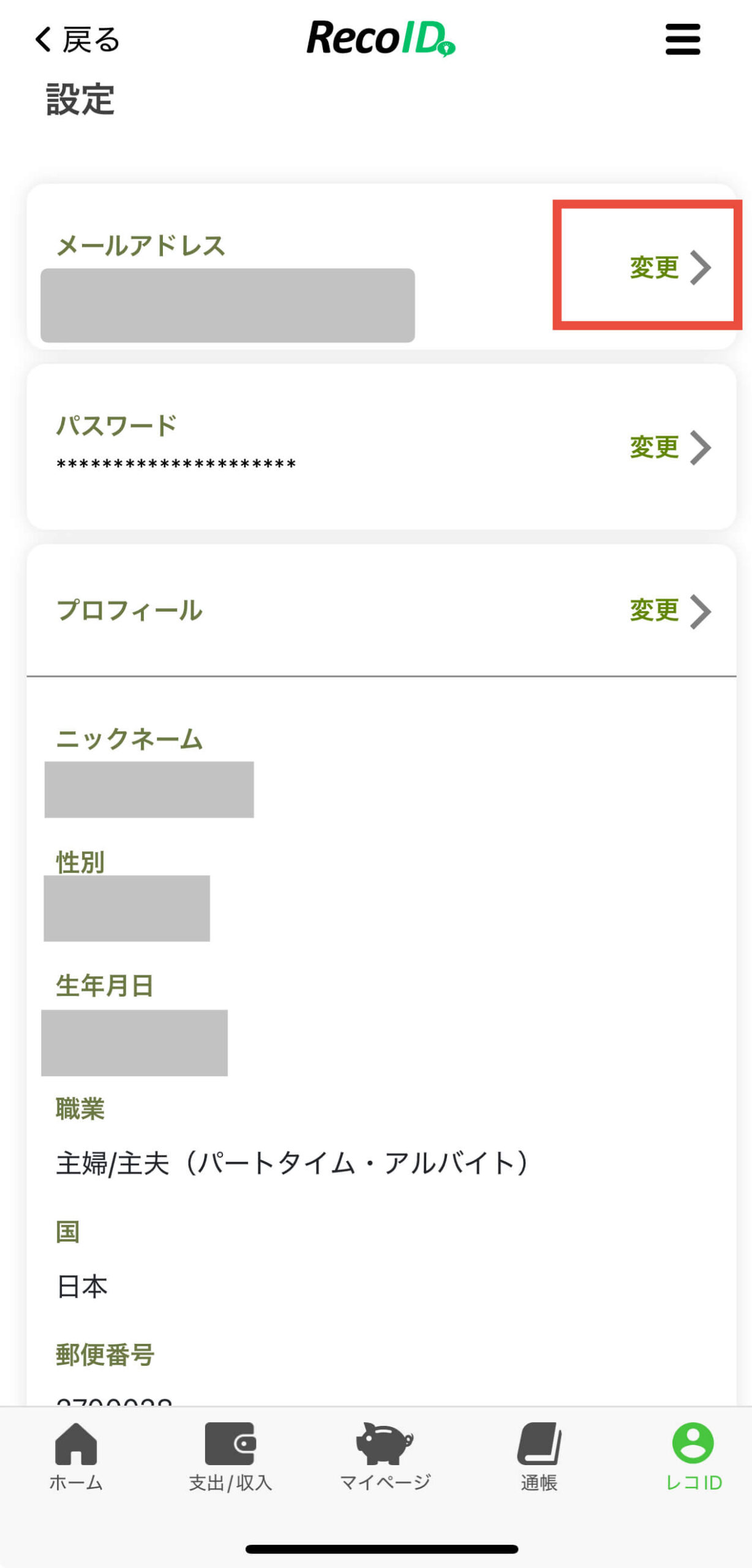752x1568 pixels.
Task: Tap the Reco ID profile icon
Action: tap(693, 1443)
